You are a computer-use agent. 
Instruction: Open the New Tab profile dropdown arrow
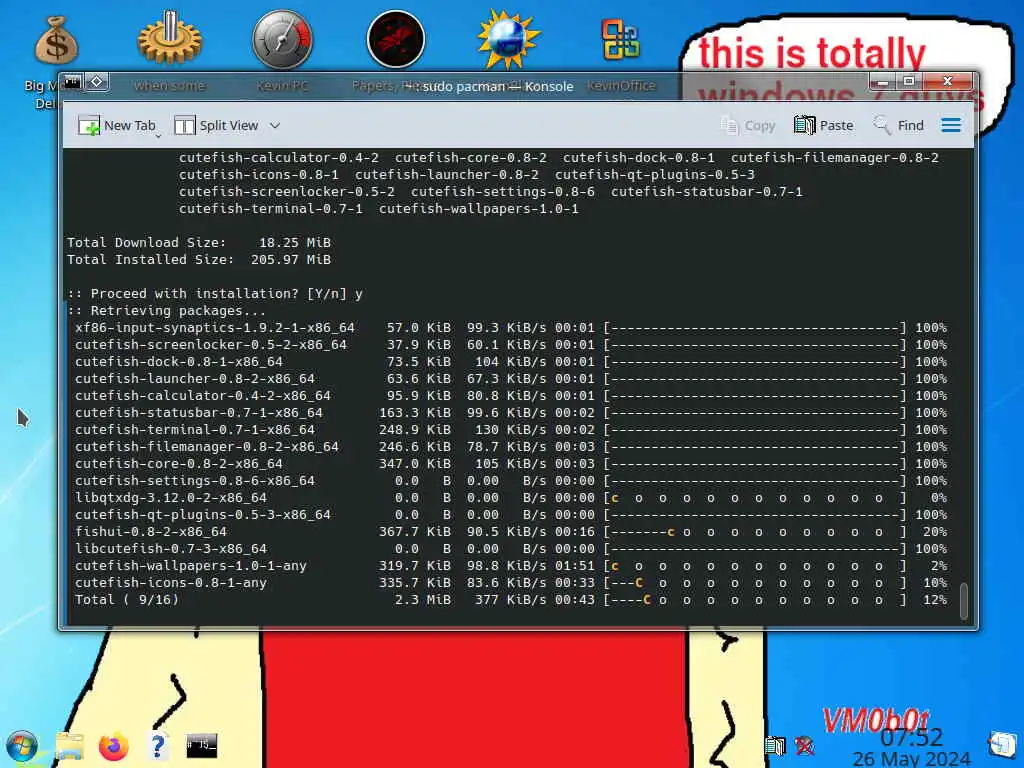tap(158, 136)
